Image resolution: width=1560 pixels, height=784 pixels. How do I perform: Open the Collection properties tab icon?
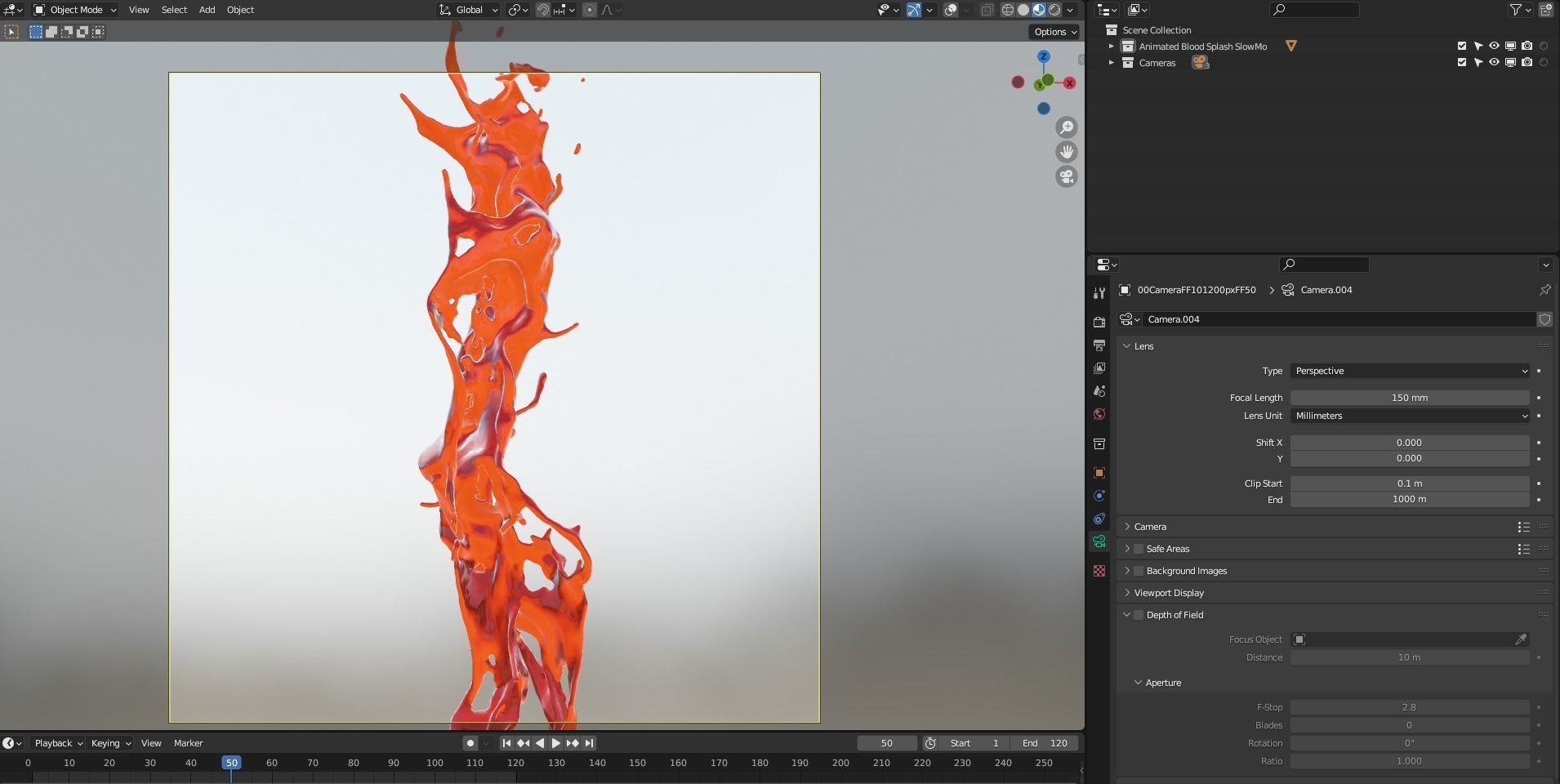pyautogui.click(x=1099, y=443)
